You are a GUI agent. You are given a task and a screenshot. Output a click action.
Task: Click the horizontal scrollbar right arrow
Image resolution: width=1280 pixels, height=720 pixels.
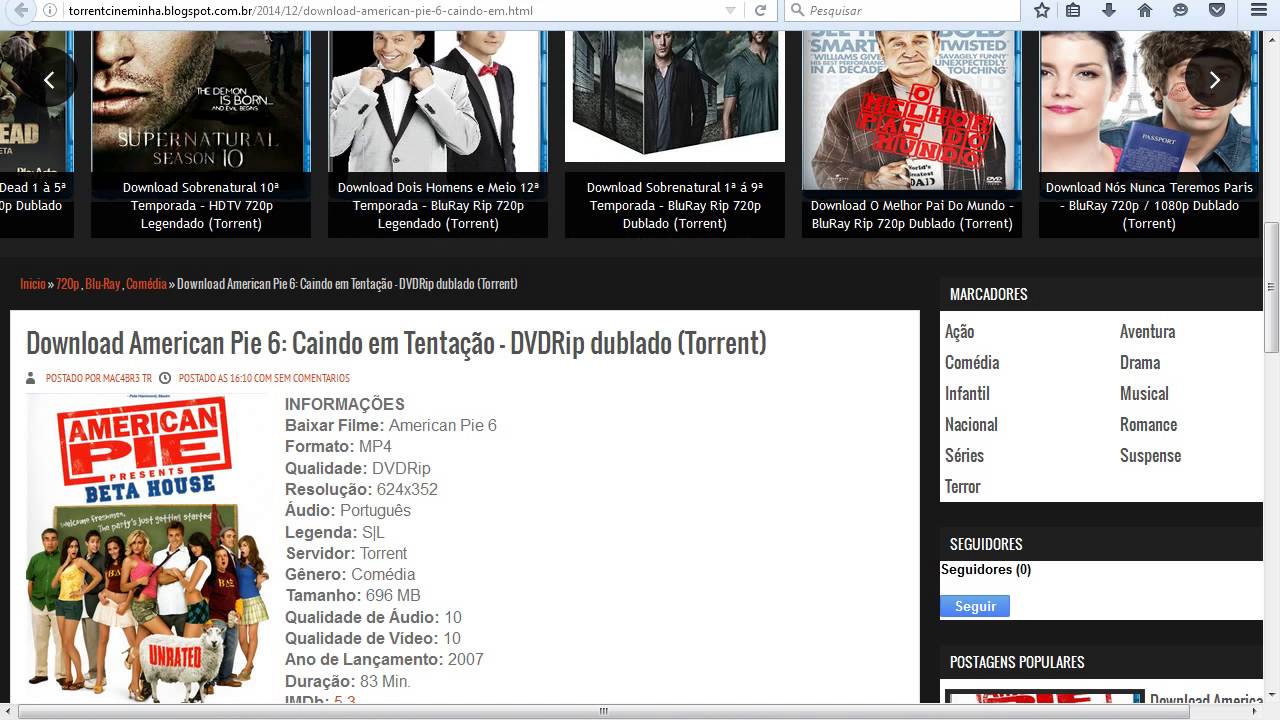click(x=1255, y=711)
